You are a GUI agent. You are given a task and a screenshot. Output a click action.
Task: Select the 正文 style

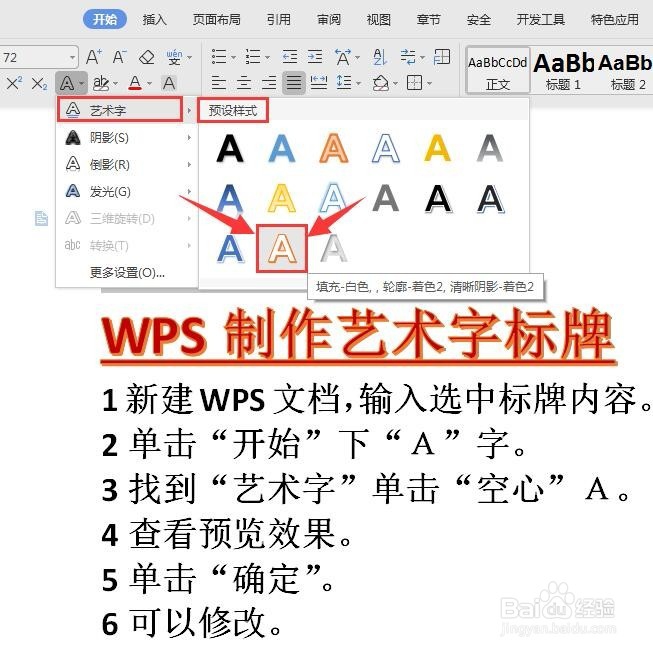[x=498, y=70]
